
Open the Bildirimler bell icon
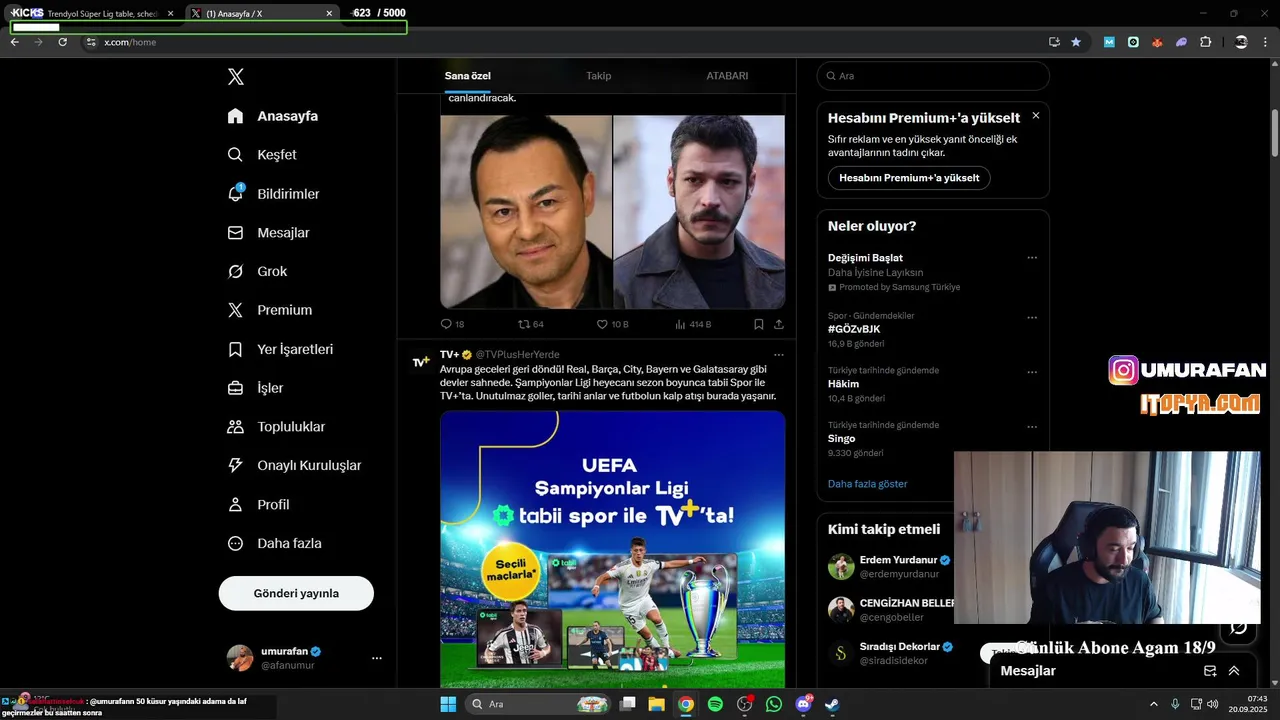[236, 193]
